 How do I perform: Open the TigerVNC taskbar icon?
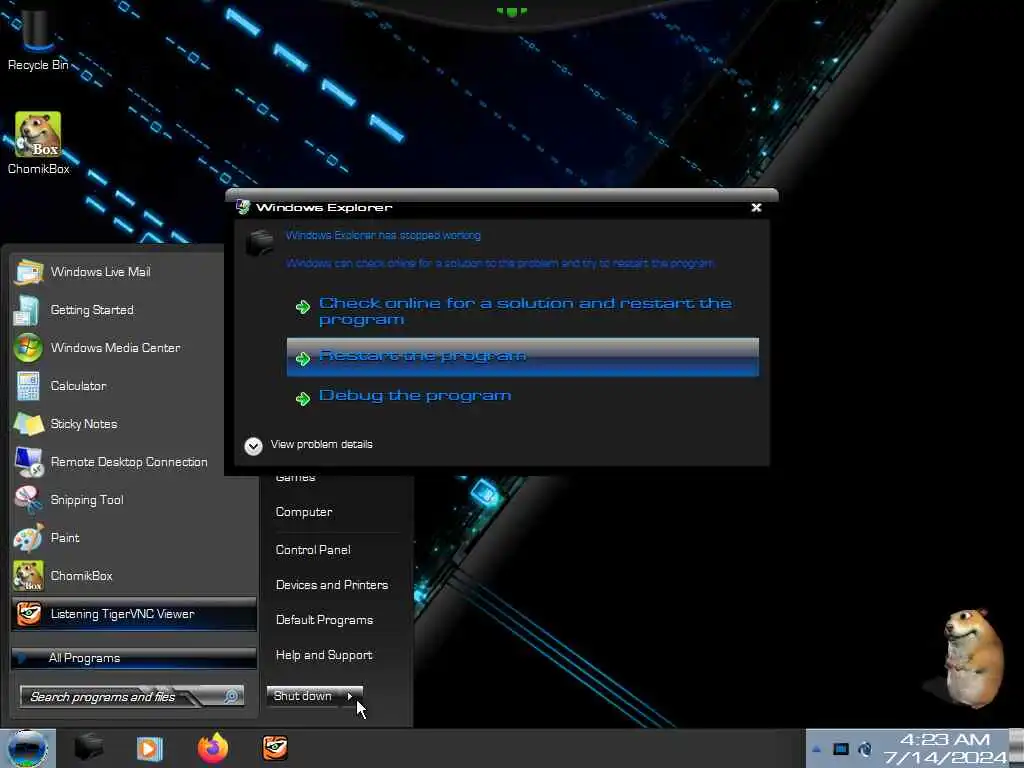click(x=275, y=748)
